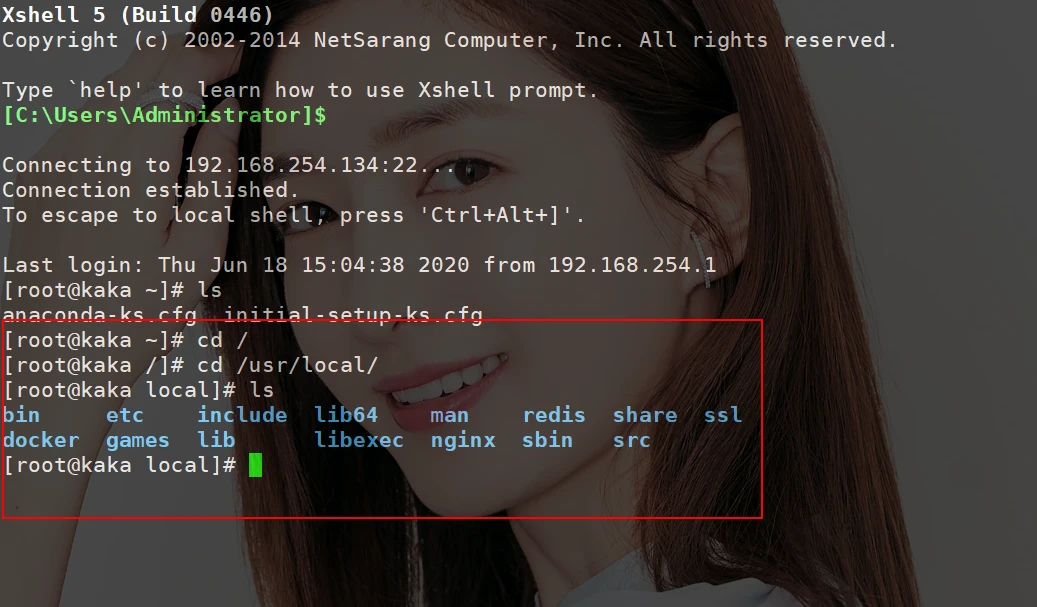Click the 'lib64' directory entry
Viewport: 1037px width, 607px height.
(x=346, y=415)
